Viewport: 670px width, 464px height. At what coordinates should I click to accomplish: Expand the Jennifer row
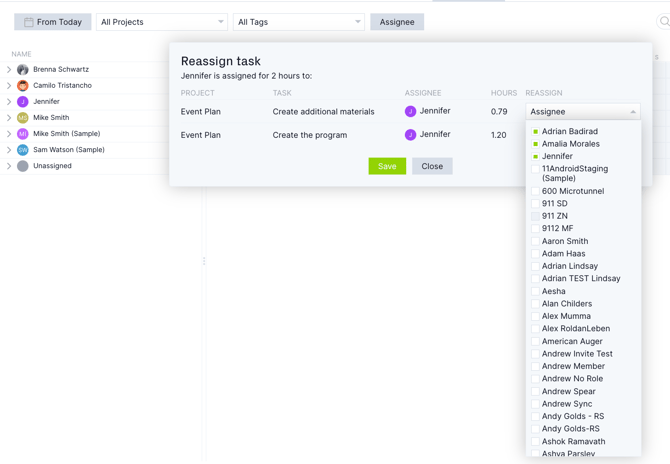pos(9,102)
